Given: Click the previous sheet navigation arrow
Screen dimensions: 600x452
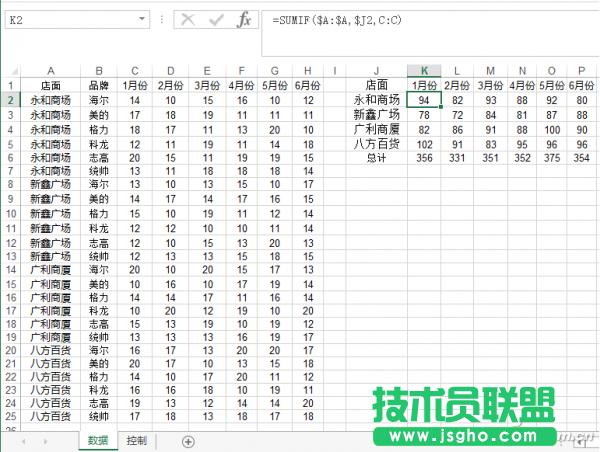Looking at the screenshot, I should point(20,441).
